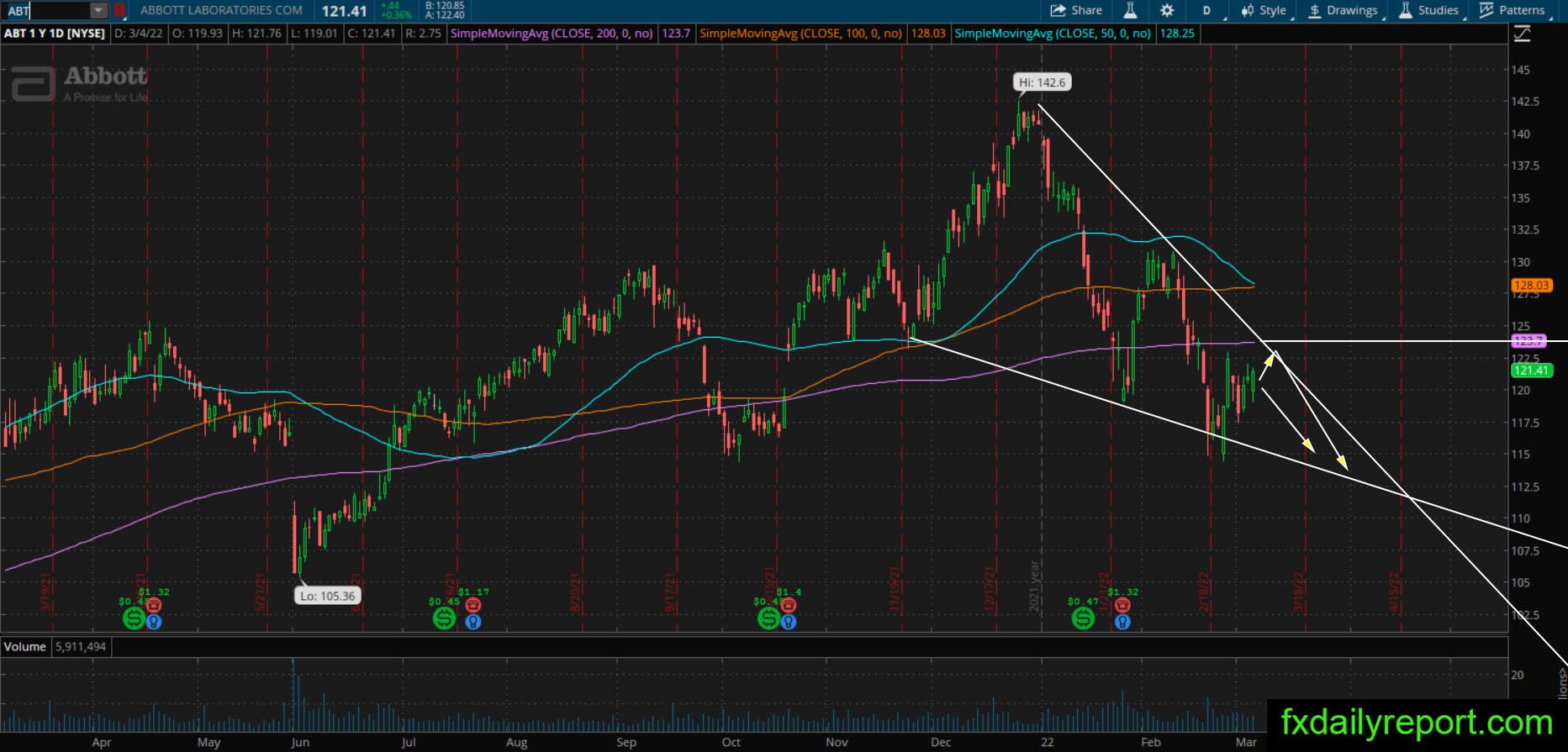This screenshot has height=752, width=1568.
Task: Click the "L: 119.01" low price readout
Action: [x=314, y=34]
